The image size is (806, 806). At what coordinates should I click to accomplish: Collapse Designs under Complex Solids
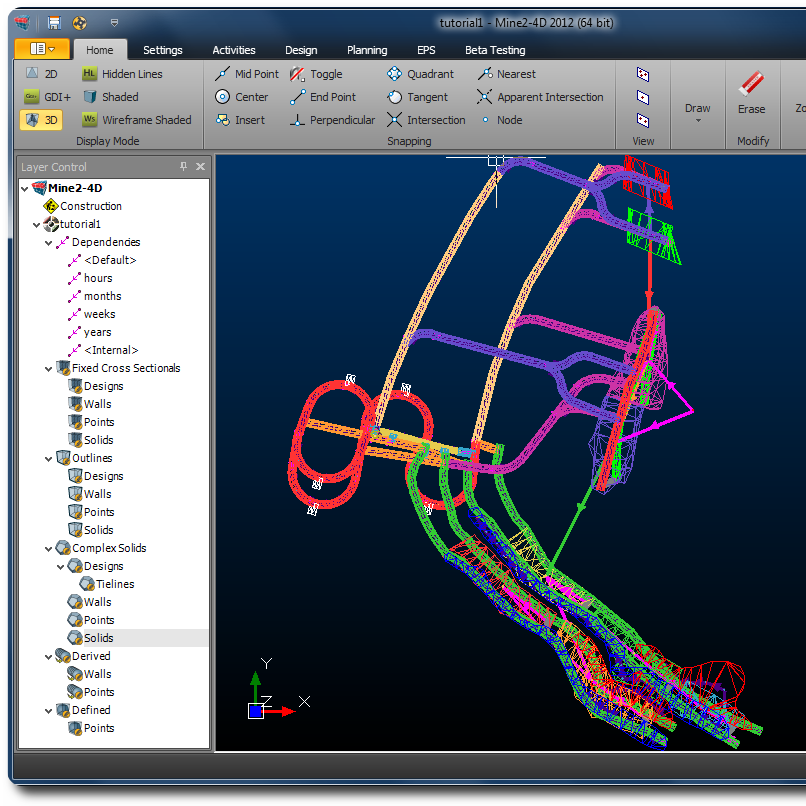(60, 566)
